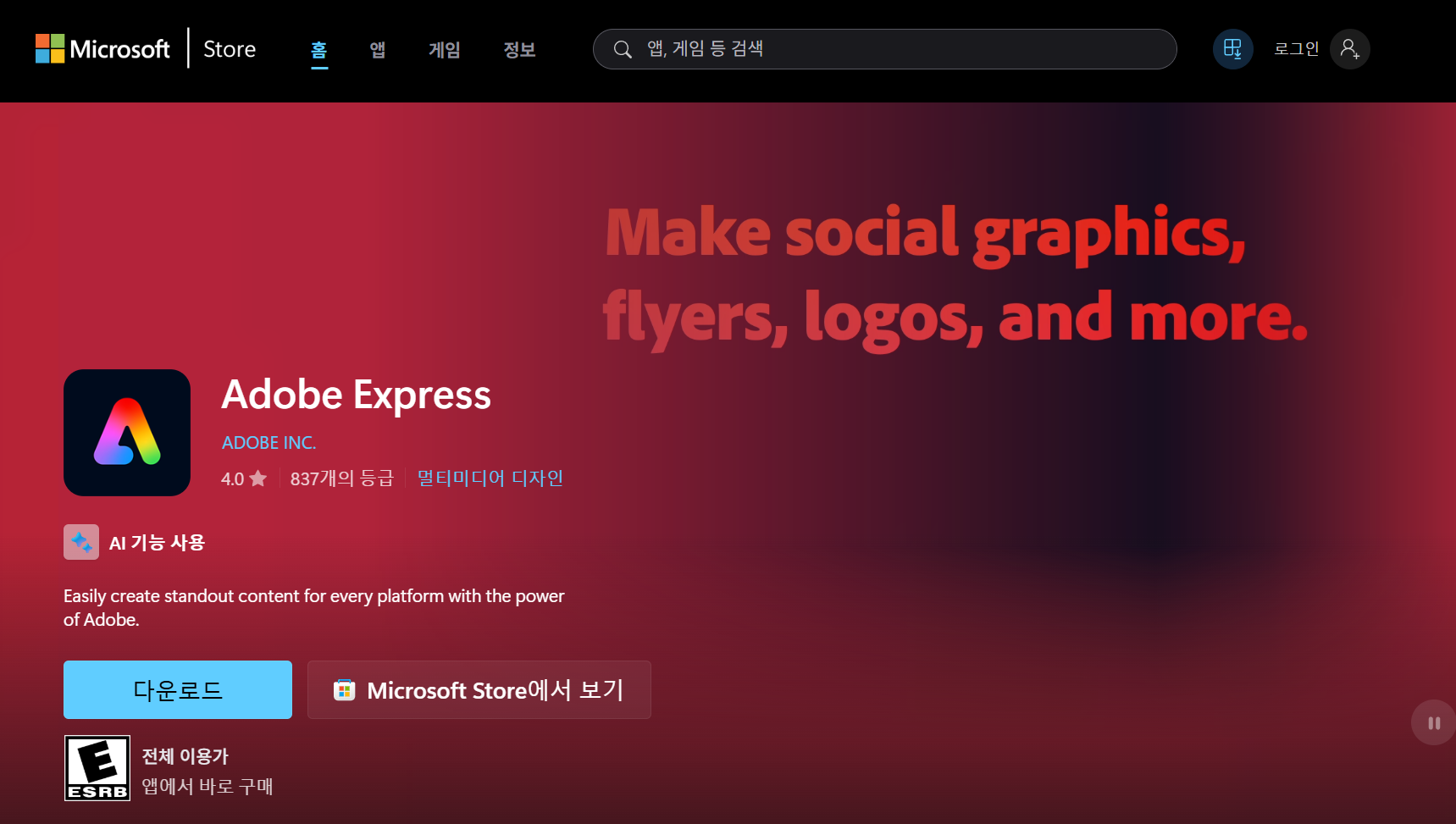Image resolution: width=1456 pixels, height=824 pixels.
Task: Open the Store home link
Action: point(230,49)
